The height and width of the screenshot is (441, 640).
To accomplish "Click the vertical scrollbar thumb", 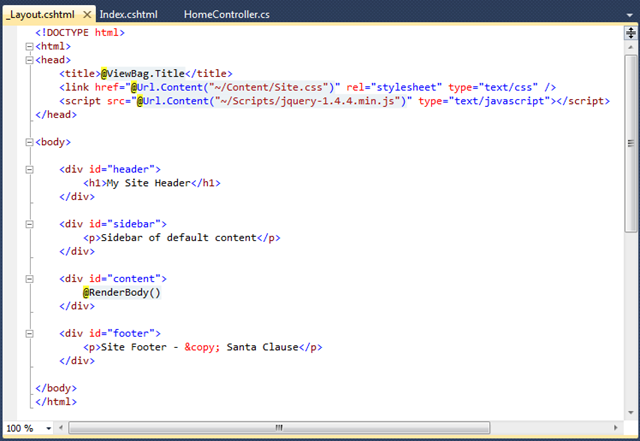I will coord(631,143).
